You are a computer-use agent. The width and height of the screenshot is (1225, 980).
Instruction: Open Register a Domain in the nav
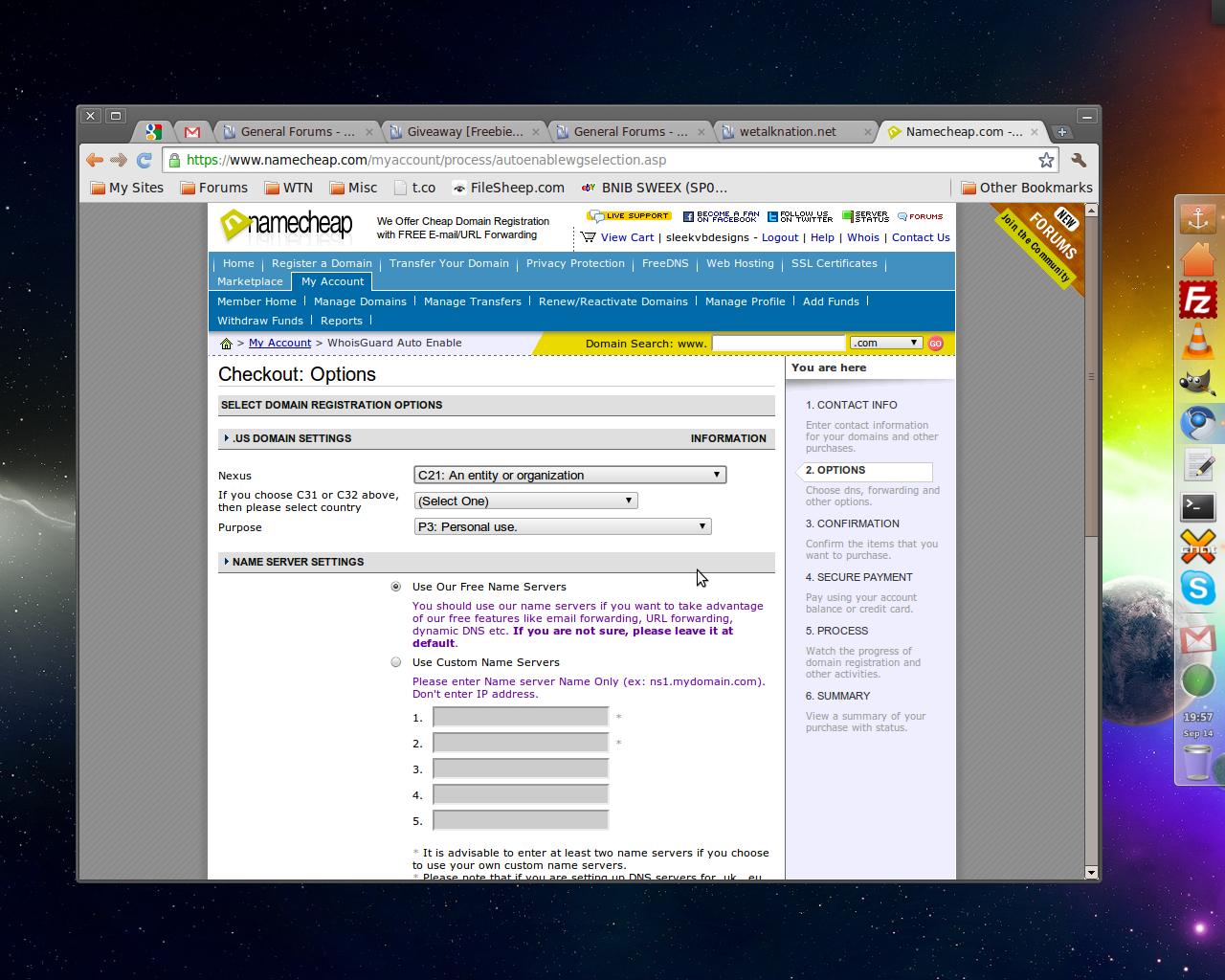(322, 263)
